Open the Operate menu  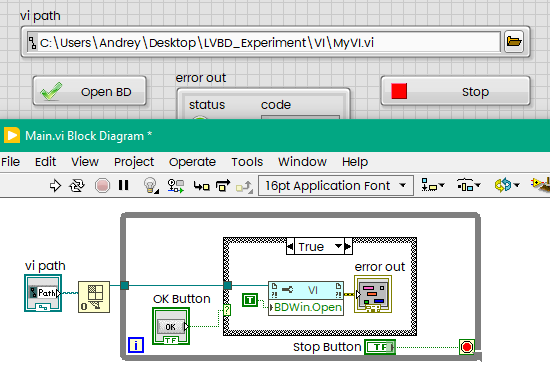(192, 162)
